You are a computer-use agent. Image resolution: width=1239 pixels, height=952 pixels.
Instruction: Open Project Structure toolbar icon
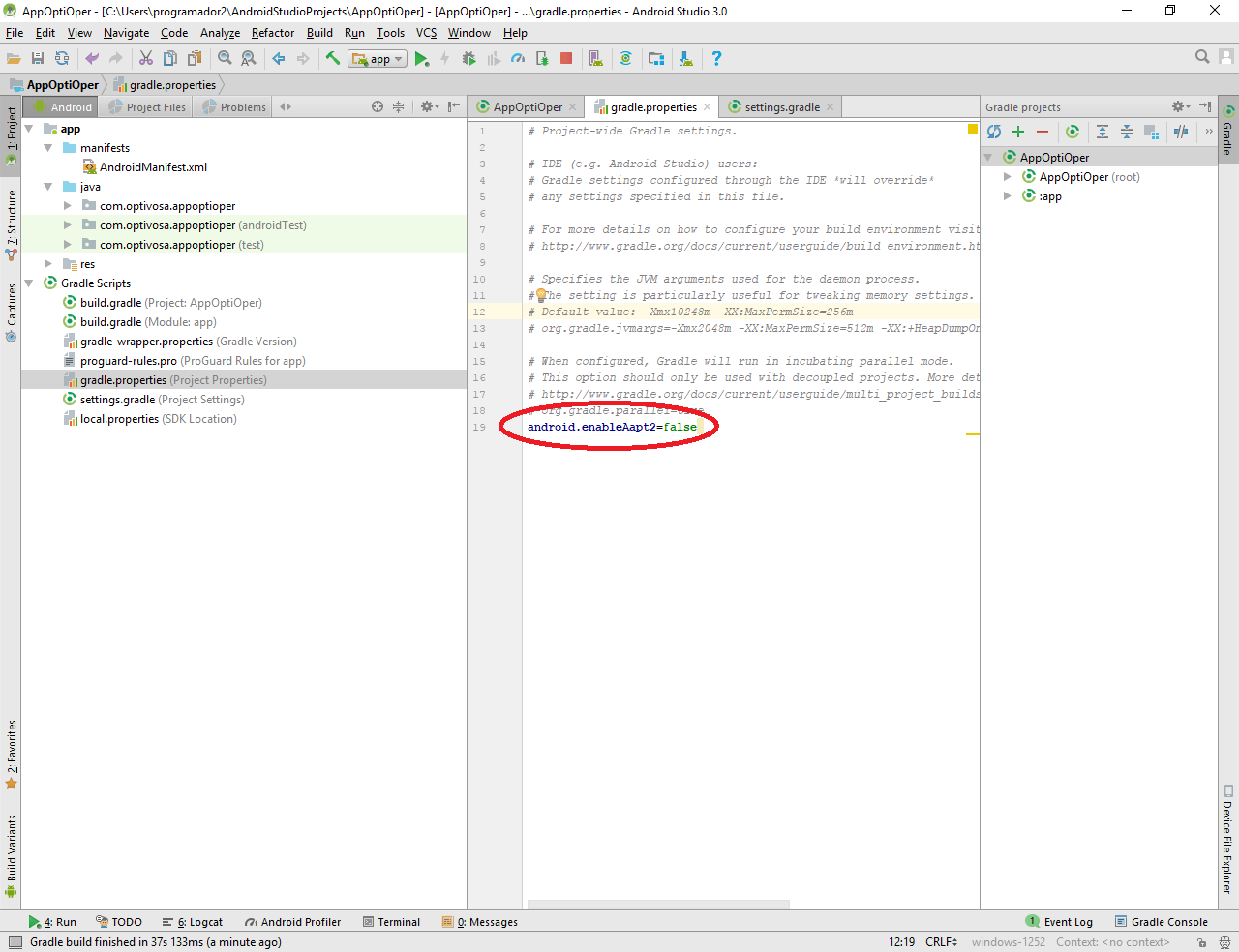click(656, 59)
